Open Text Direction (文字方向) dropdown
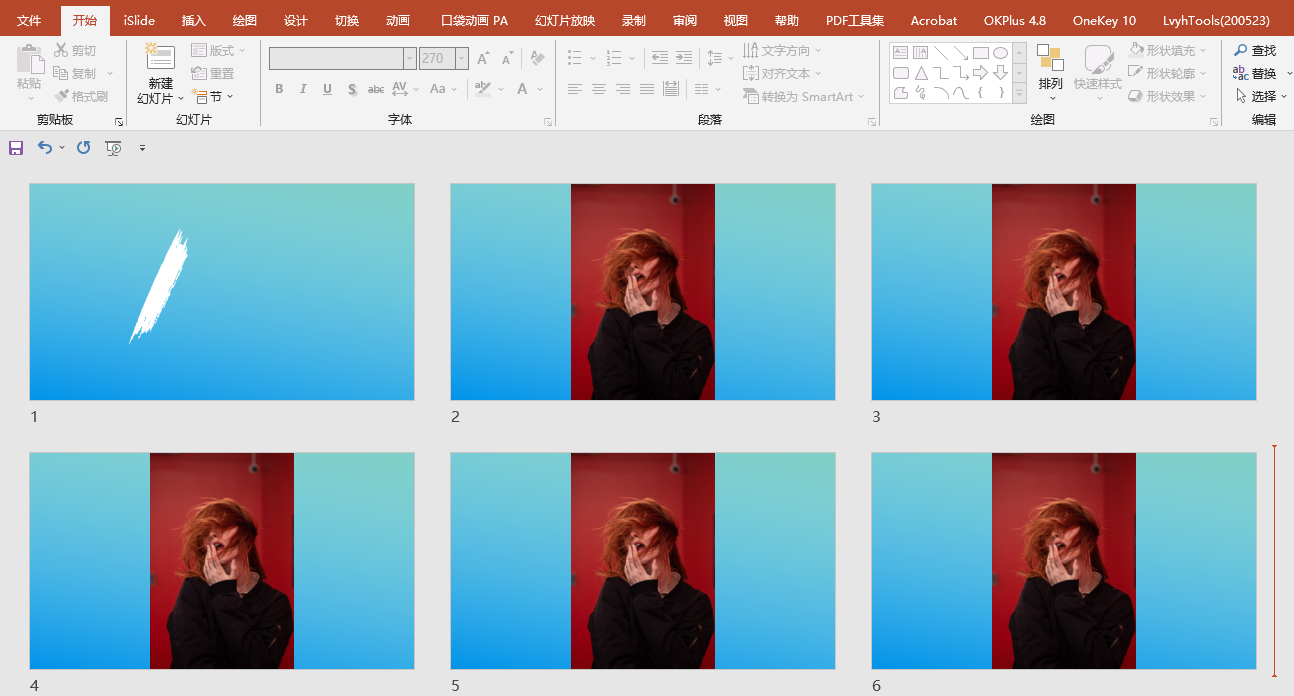Screen dimensions: 1294x696 pyautogui.click(x=782, y=50)
